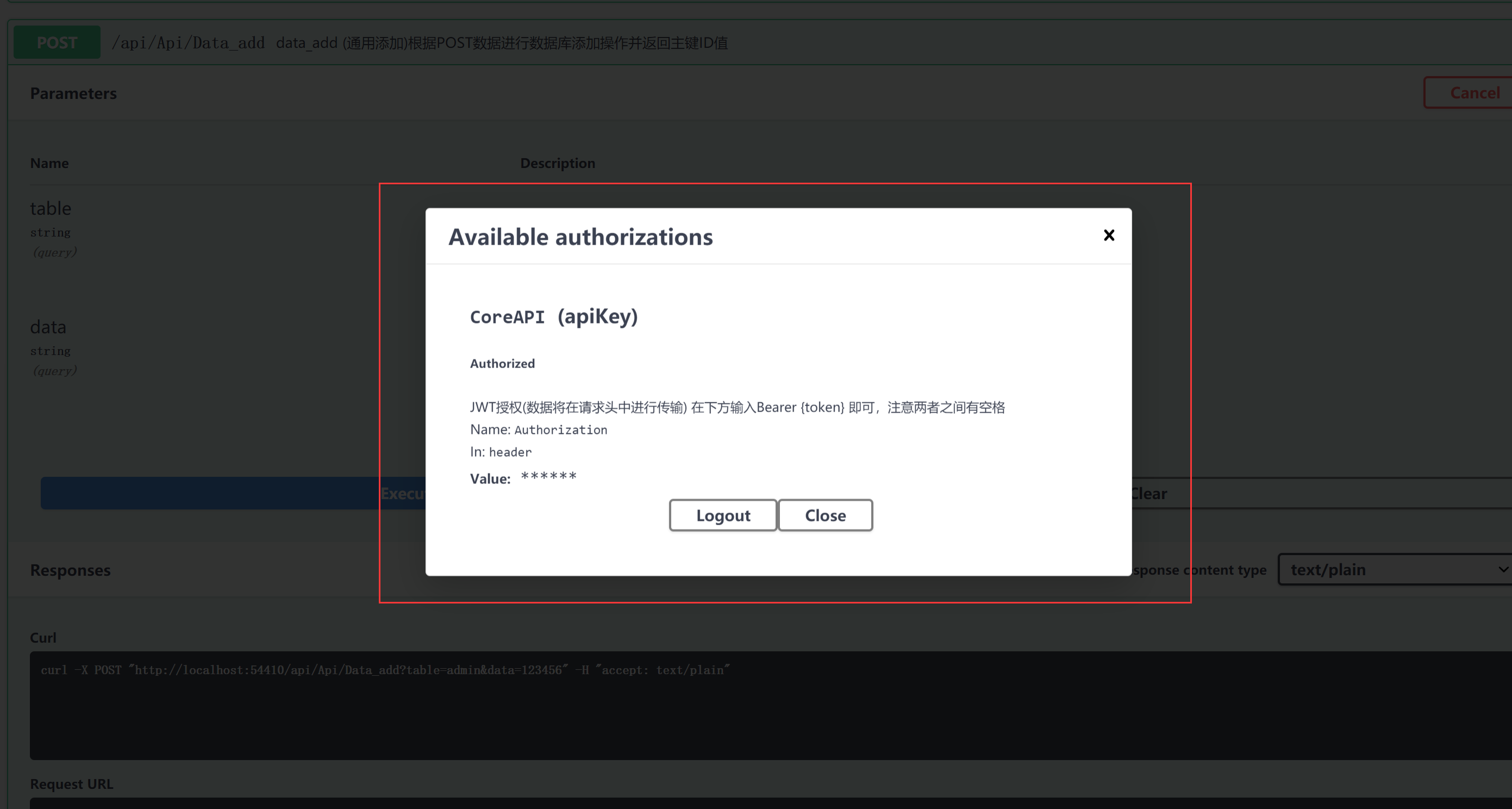Click the 'Curl' label

[43, 638]
